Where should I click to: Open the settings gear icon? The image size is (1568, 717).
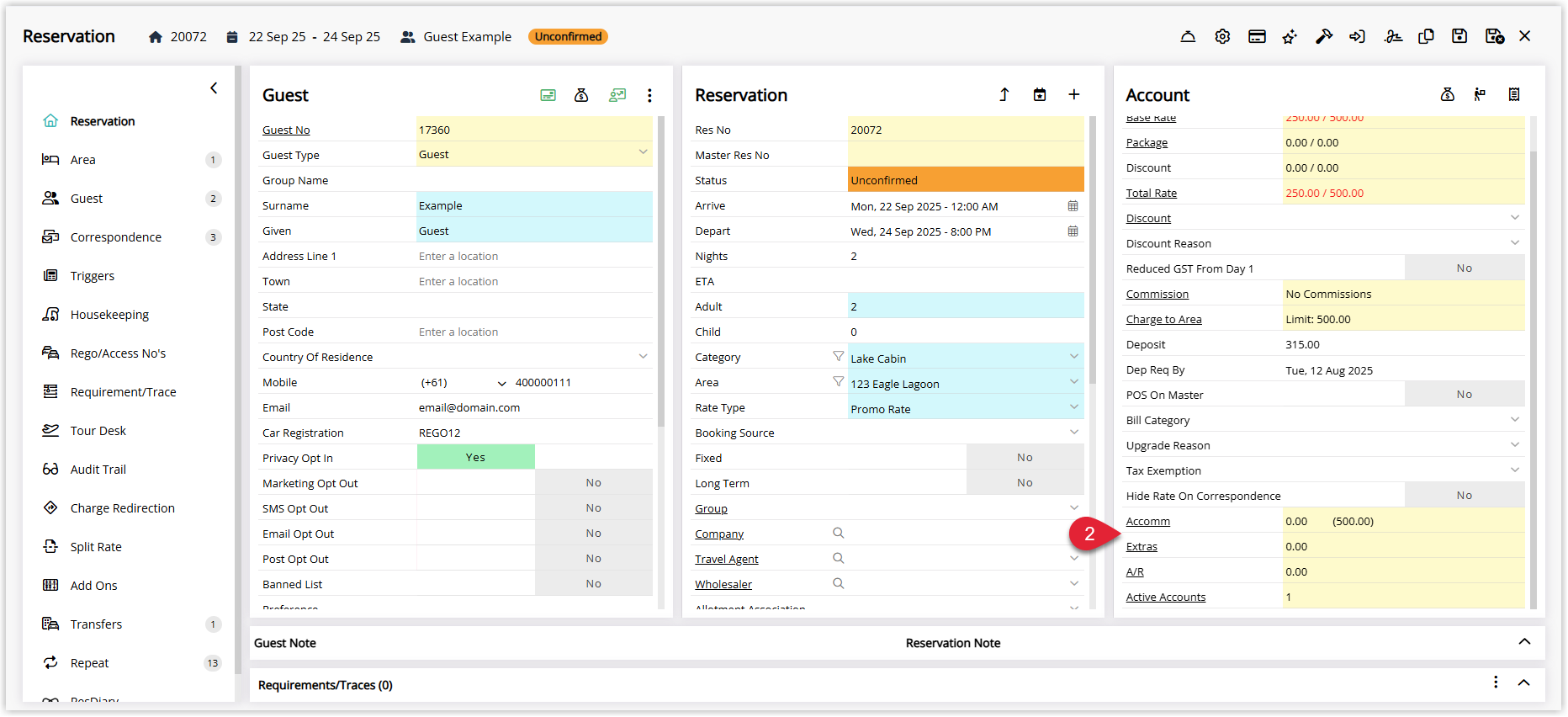(1222, 36)
